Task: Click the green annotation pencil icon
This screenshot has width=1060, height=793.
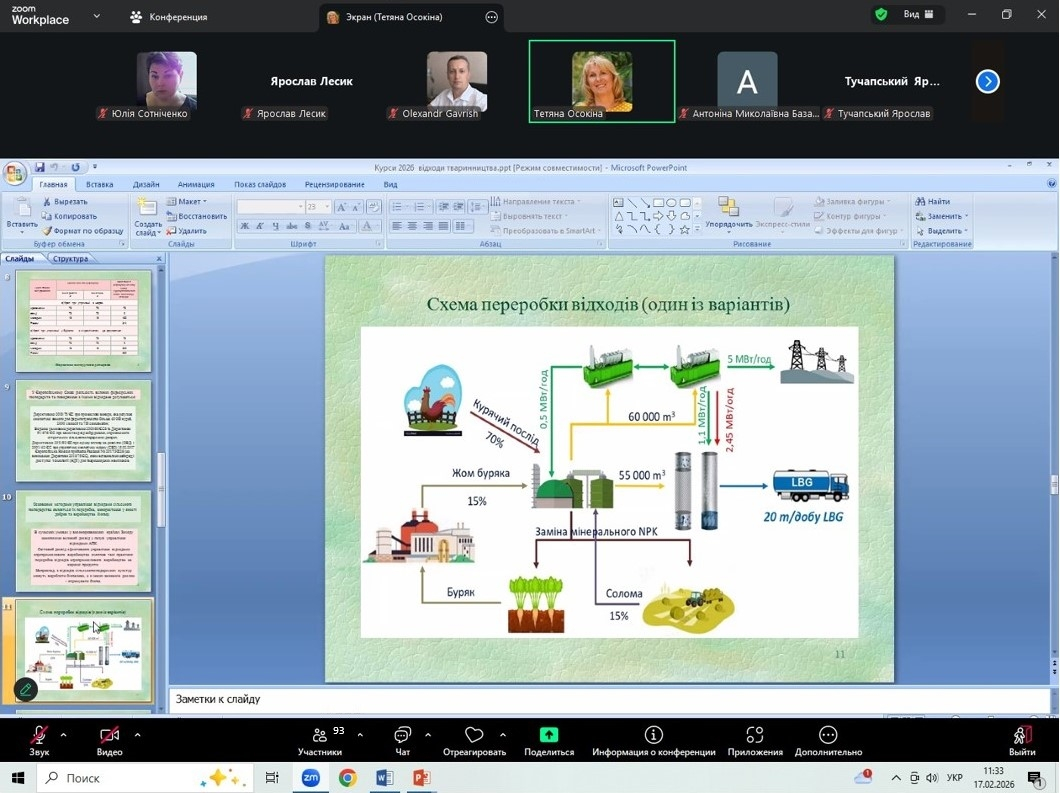Action: pos(26,689)
